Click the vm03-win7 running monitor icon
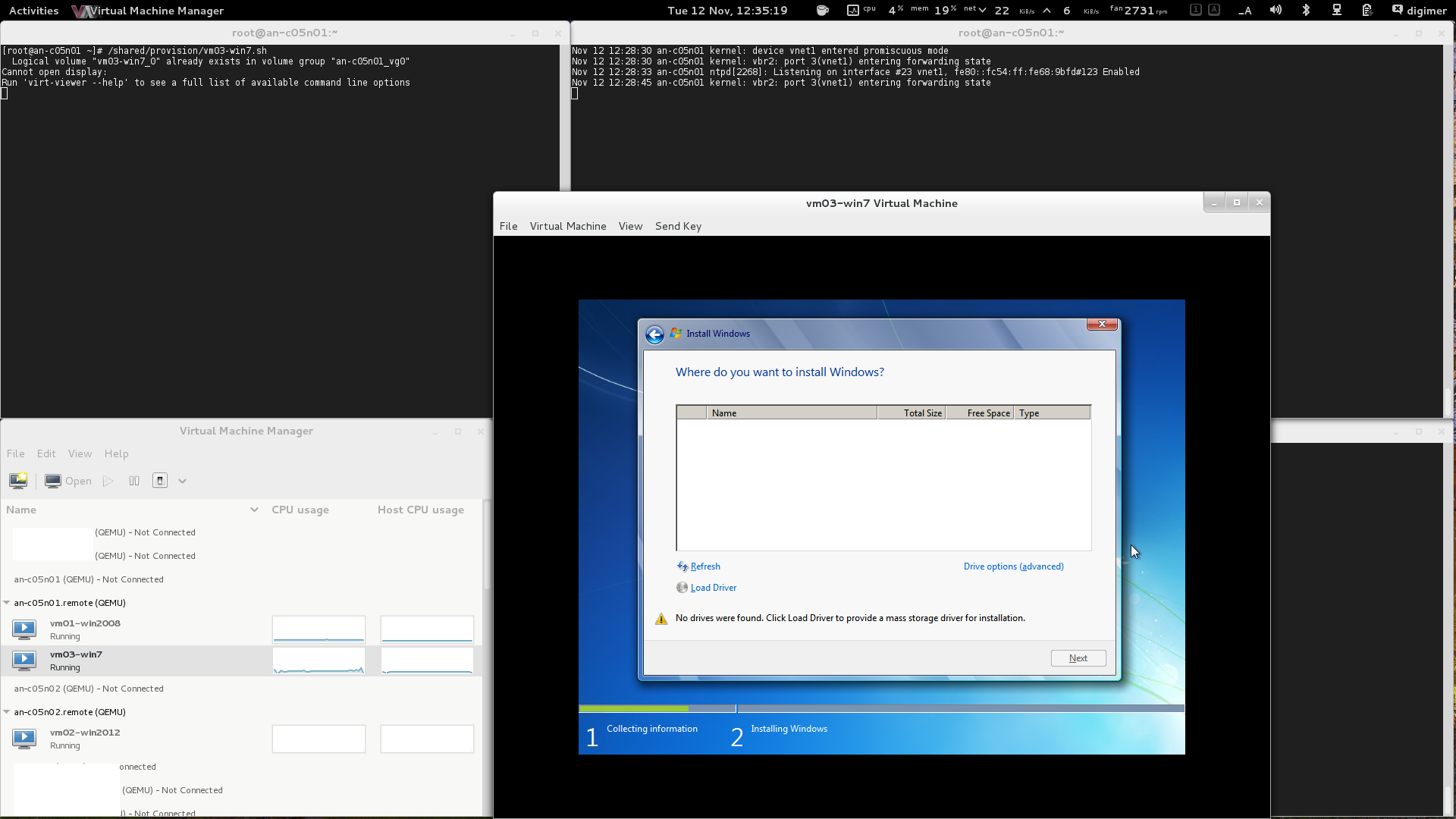 [24, 660]
